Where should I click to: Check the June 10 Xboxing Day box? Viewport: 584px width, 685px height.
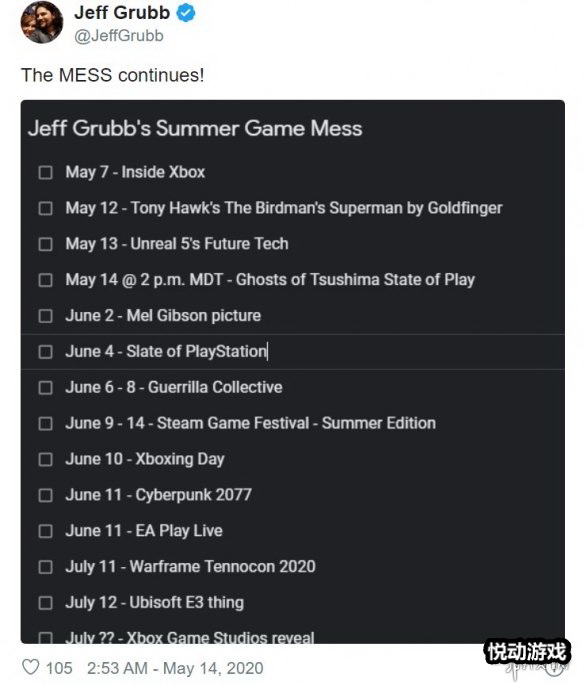45,460
